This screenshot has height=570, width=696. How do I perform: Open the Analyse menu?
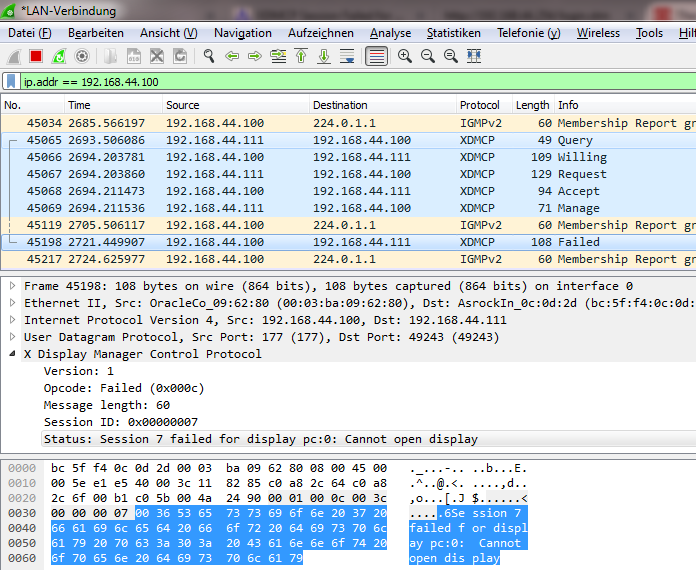click(x=391, y=33)
